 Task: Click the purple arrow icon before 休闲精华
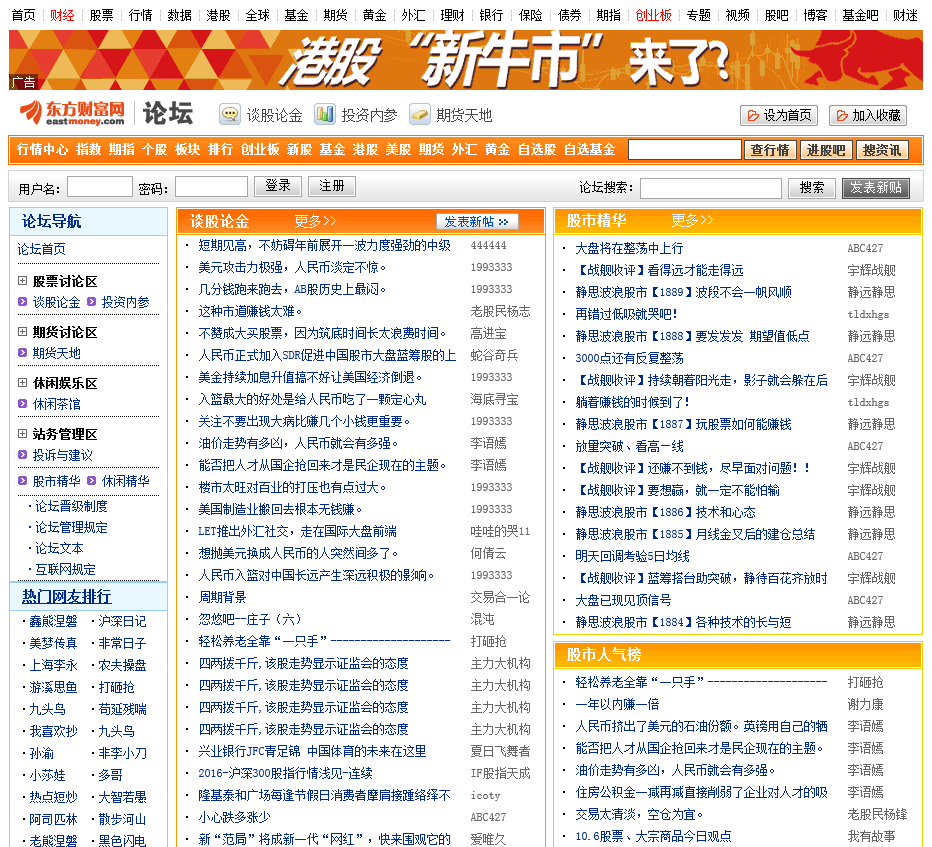pyautogui.click(x=92, y=480)
